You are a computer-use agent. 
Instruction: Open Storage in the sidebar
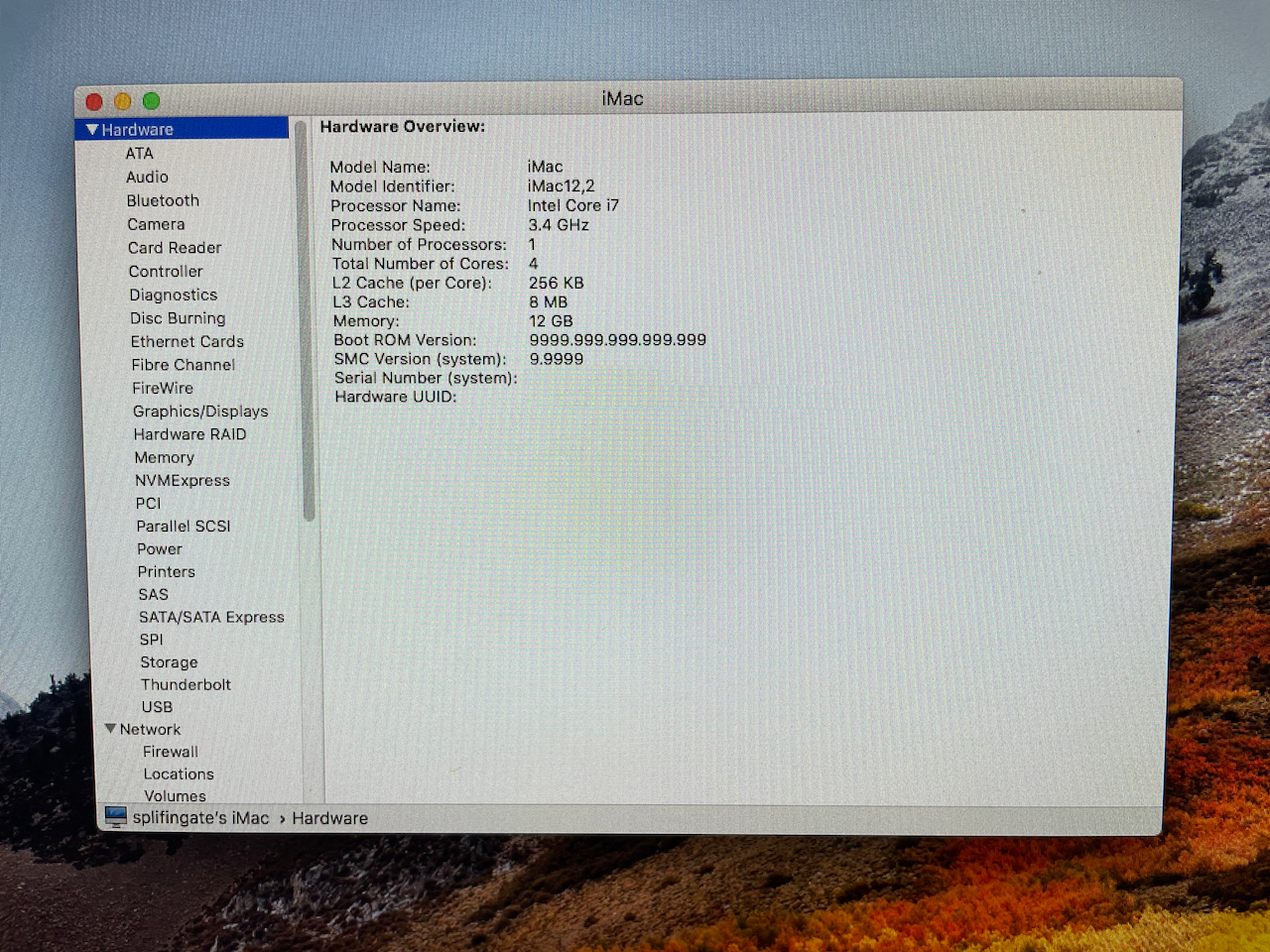click(x=169, y=662)
